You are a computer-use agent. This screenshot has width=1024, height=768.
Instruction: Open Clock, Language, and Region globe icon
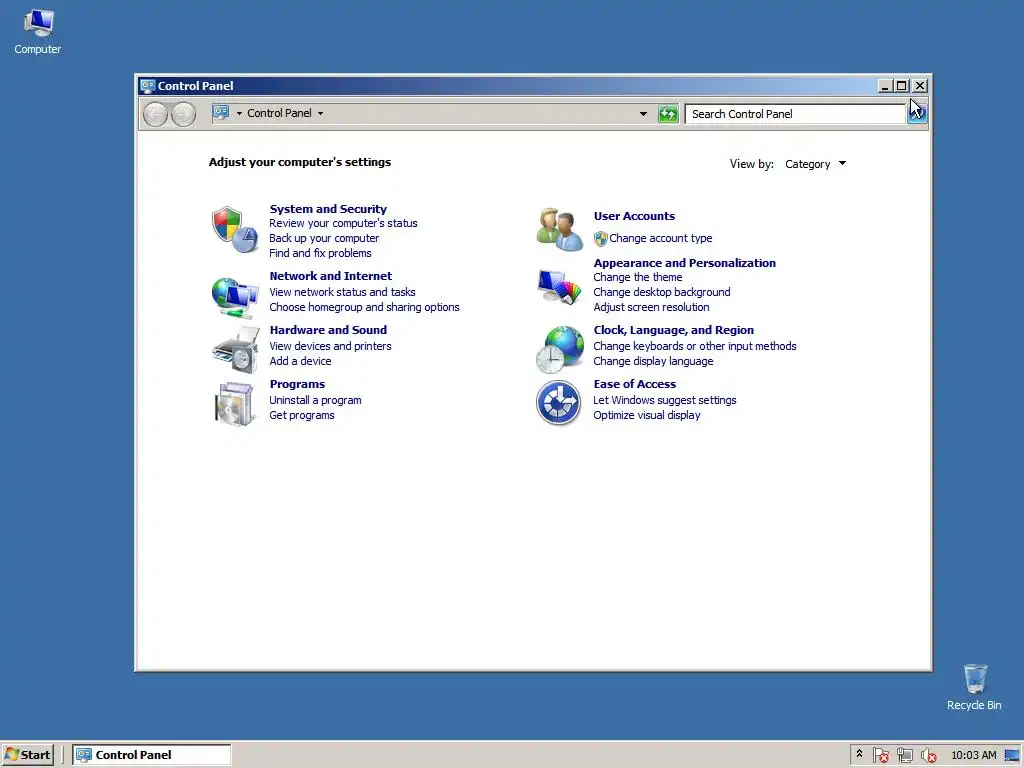[x=559, y=350]
